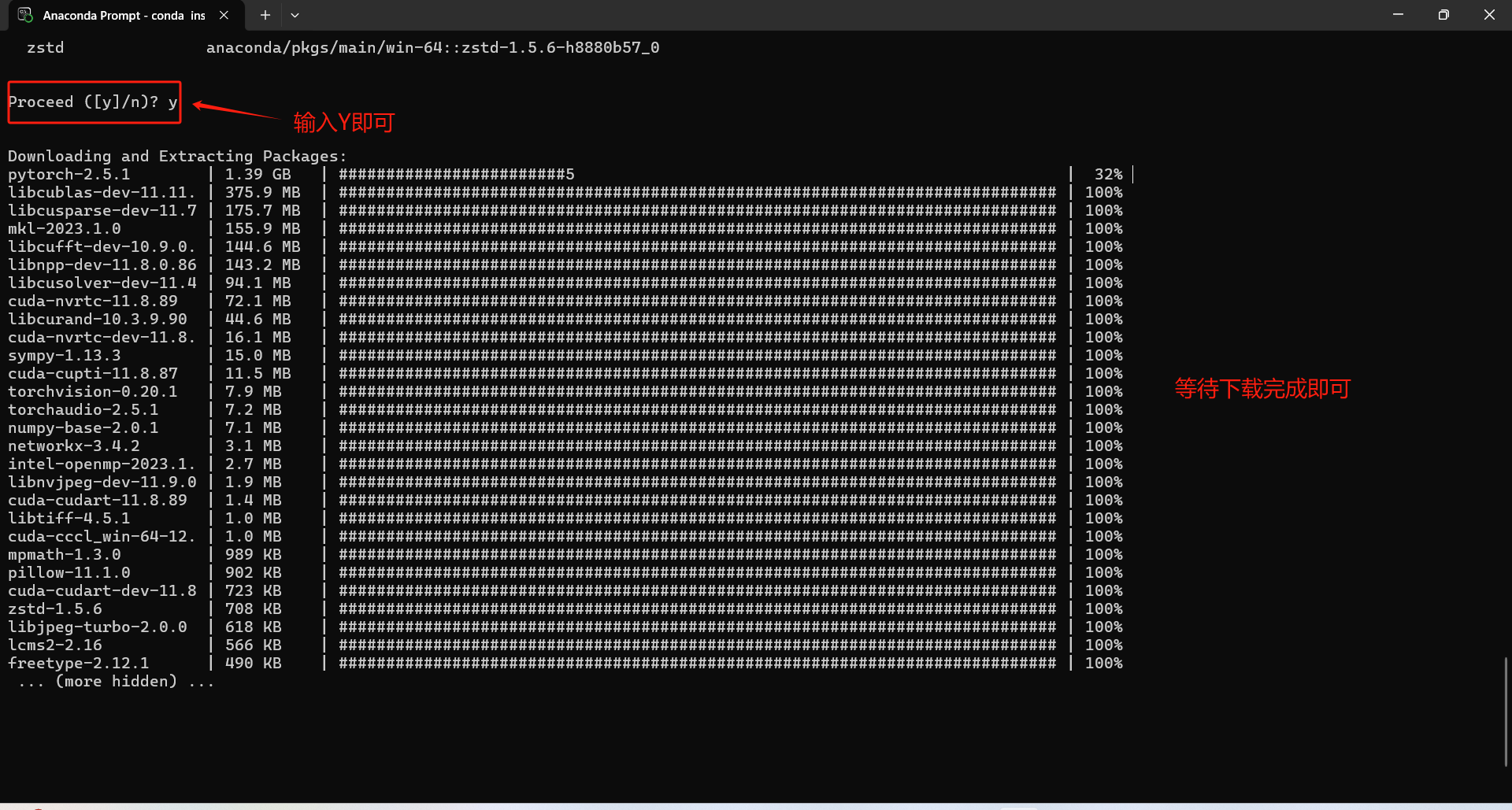This screenshot has width=1512, height=810.
Task: Click the numpy-base-2.0.1 package name
Action: tap(83, 427)
